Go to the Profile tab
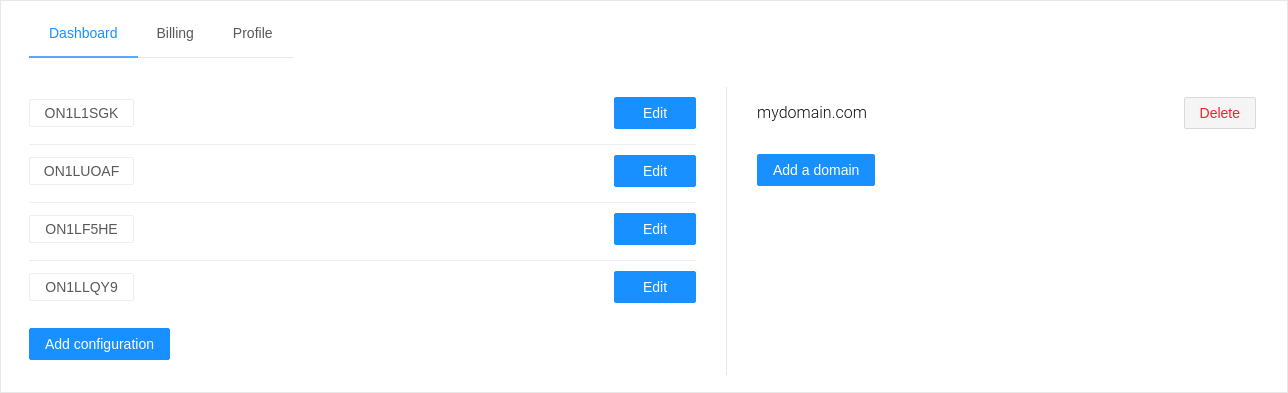Image resolution: width=1288 pixels, height=393 pixels. point(252,33)
